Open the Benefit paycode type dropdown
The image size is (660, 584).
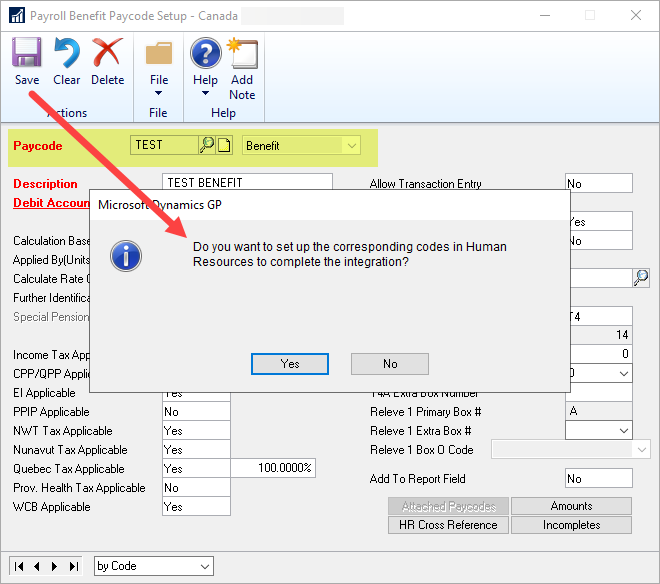coord(350,146)
